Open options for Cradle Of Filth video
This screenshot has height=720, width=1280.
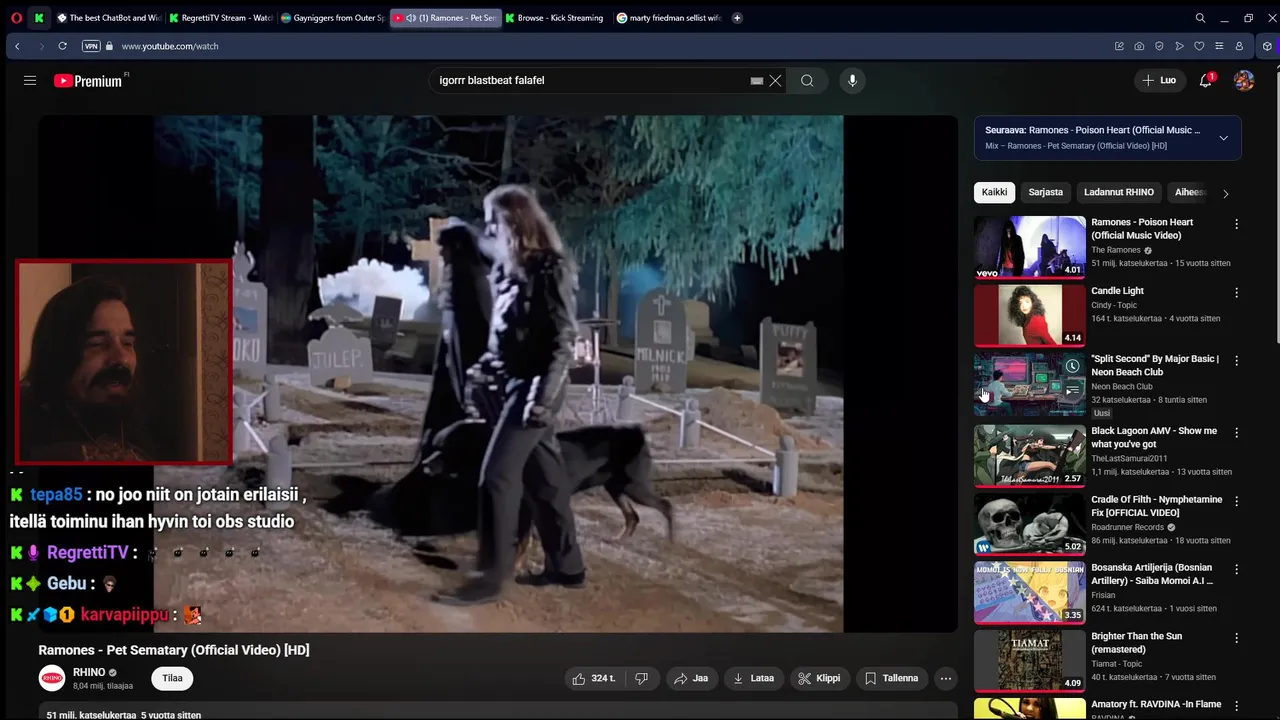click(1236, 501)
